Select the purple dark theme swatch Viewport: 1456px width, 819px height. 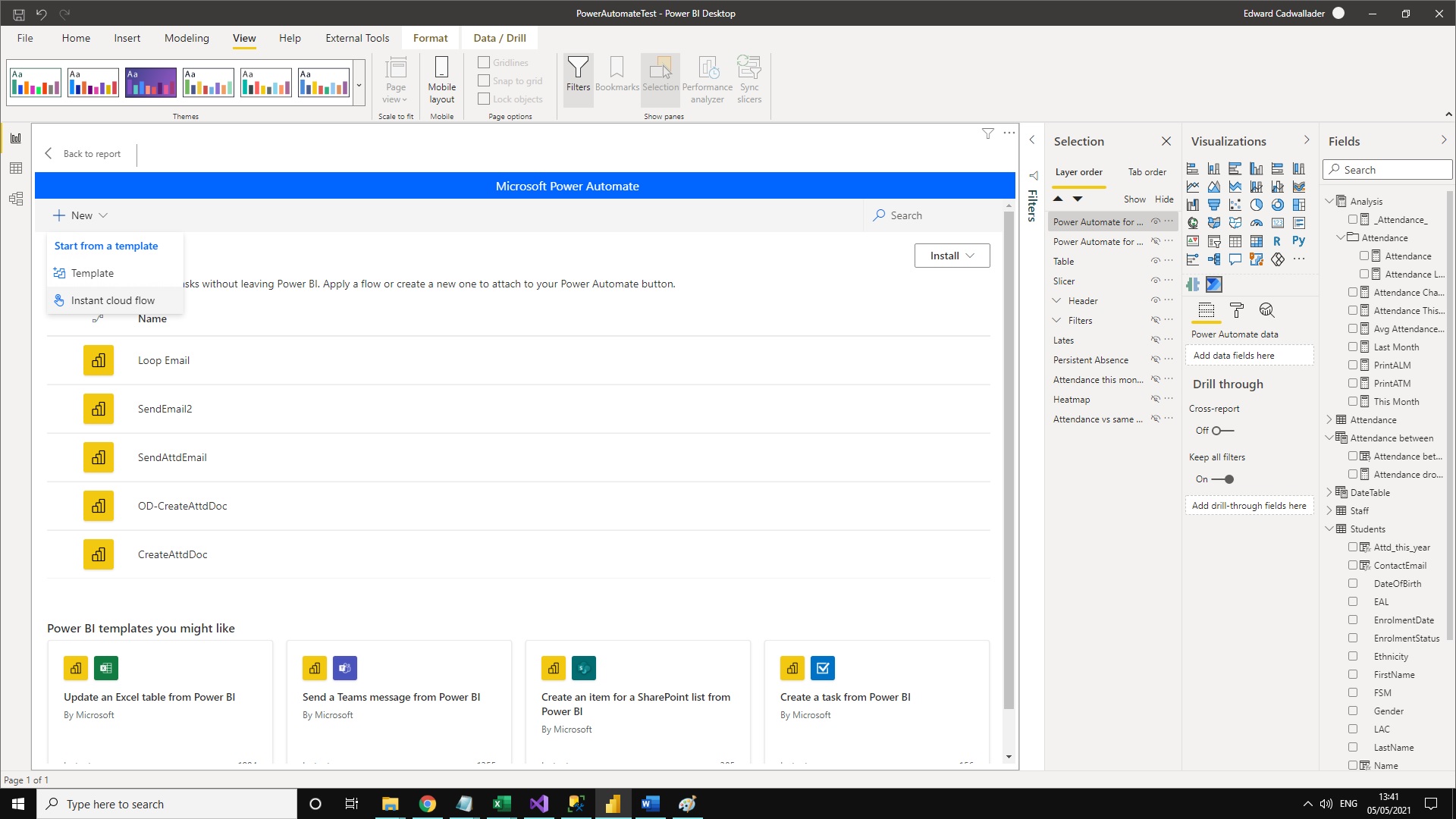click(x=151, y=83)
